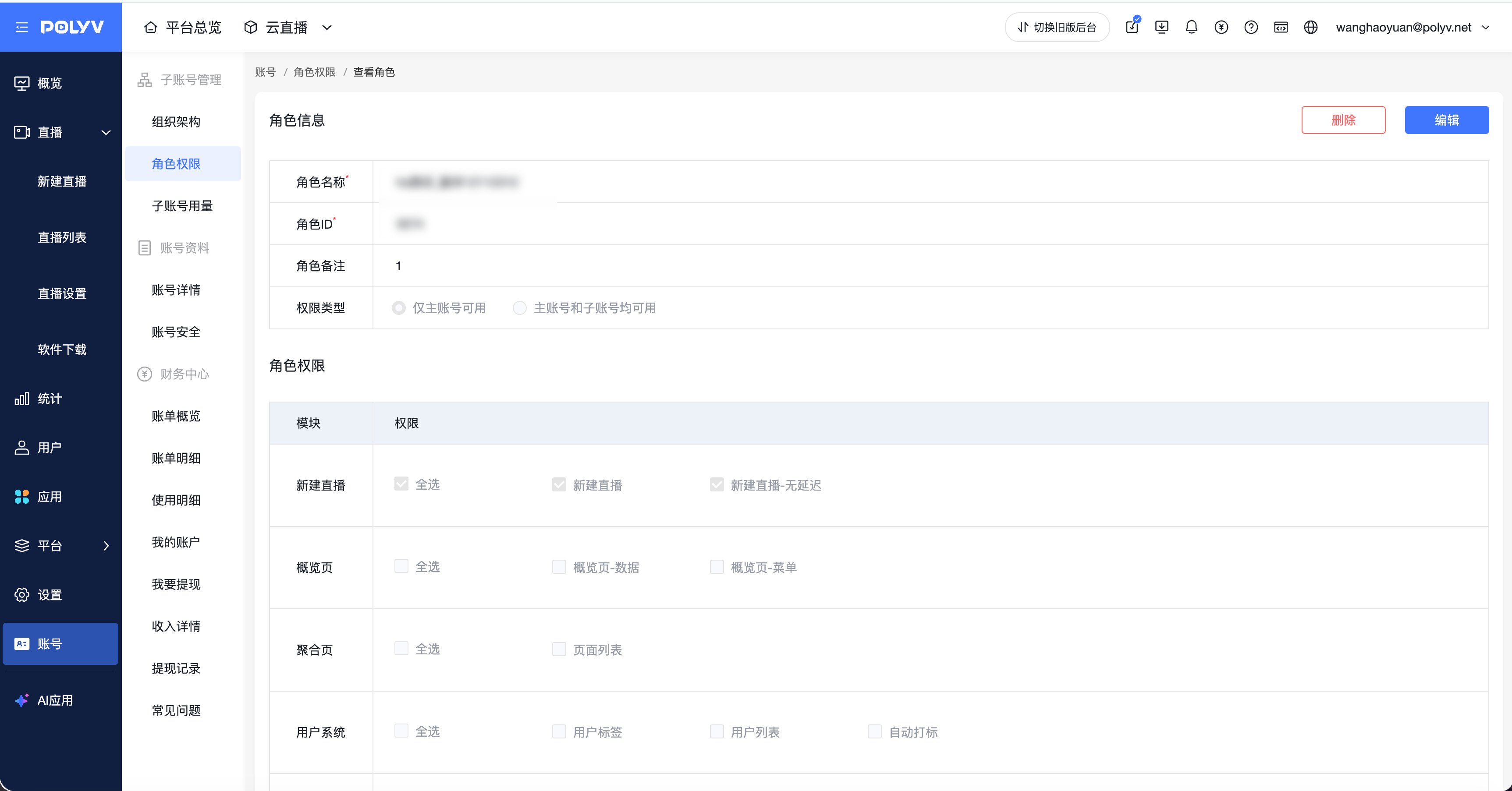Open 新建直播 in the left sidebar
Image resolution: width=1512 pixels, height=791 pixels.
click(62, 181)
